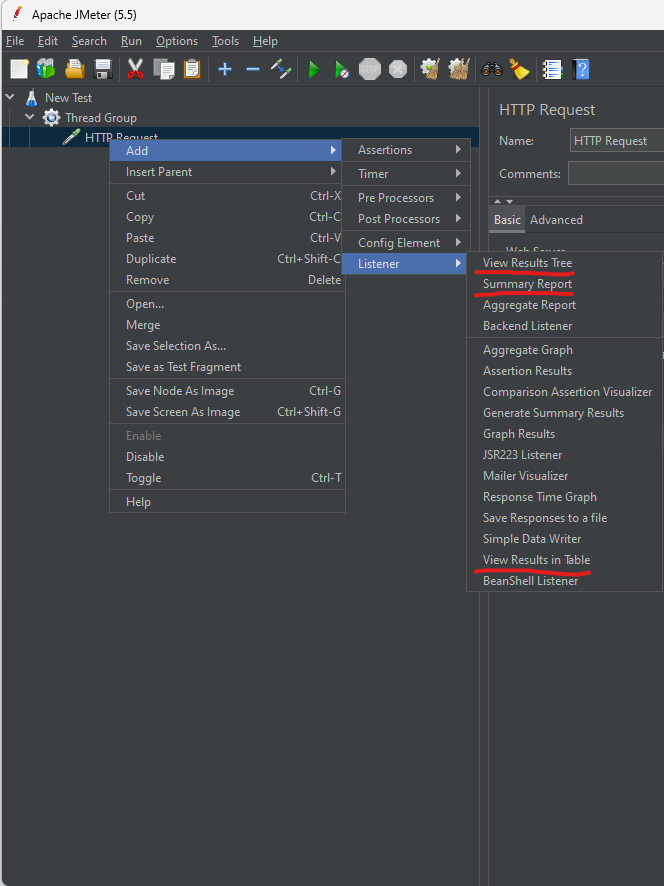Image resolution: width=664 pixels, height=886 pixels.
Task: Open the Edit menu
Action: 48,41
